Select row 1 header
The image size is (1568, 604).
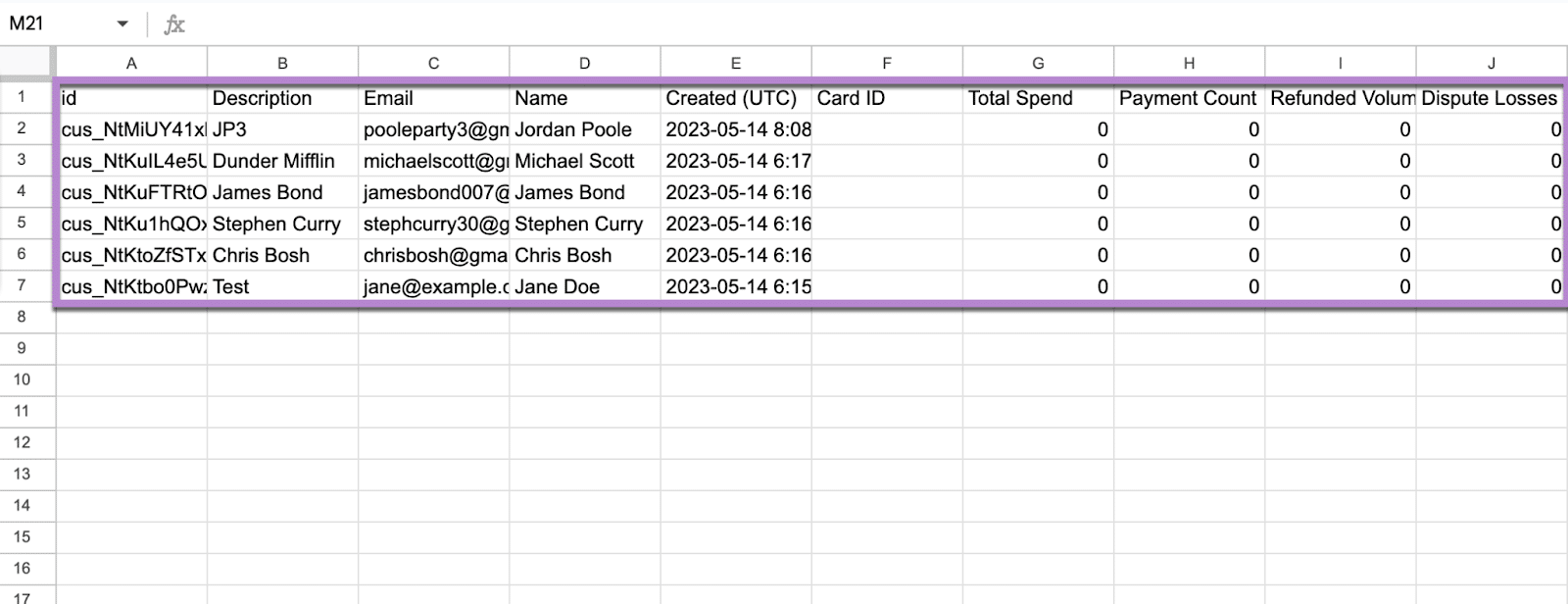coord(22,97)
